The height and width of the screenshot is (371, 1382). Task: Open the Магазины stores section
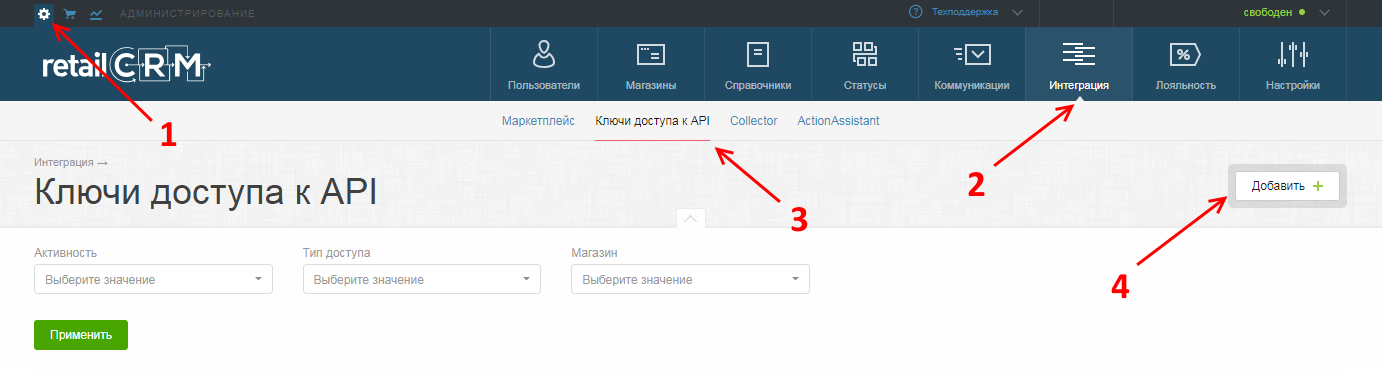click(x=651, y=65)
